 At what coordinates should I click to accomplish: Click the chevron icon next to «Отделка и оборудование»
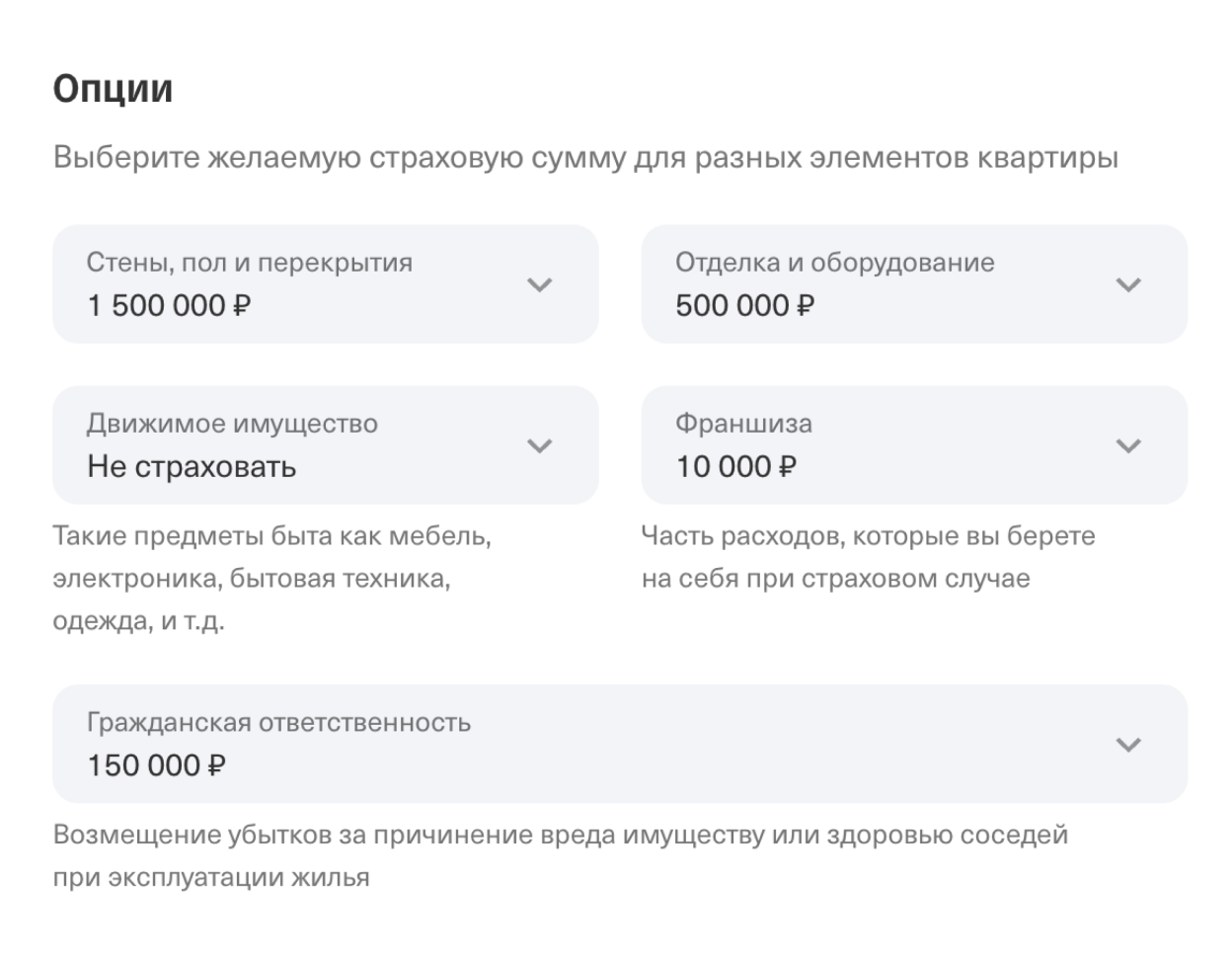(1126, 285)
